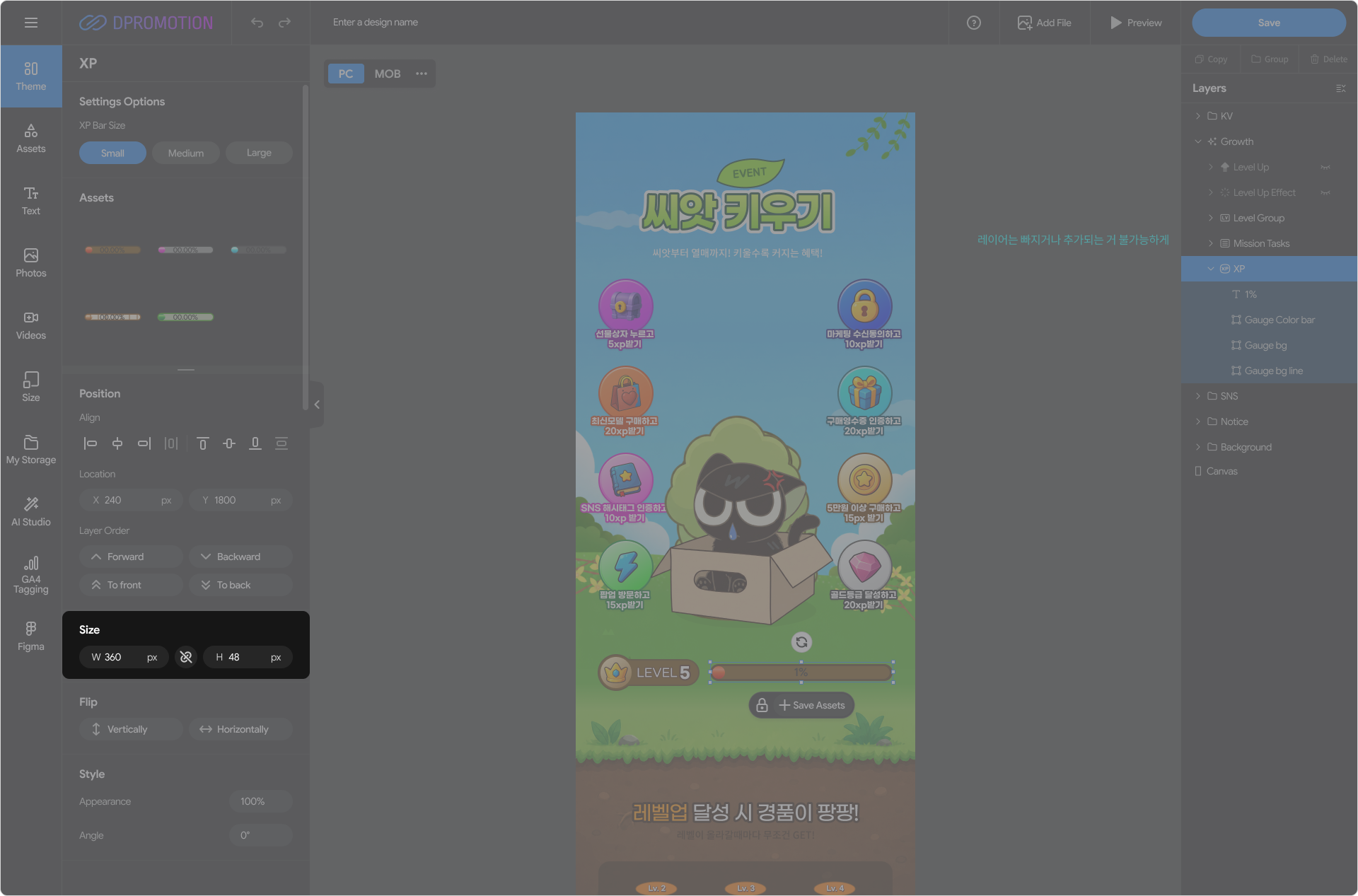Click the X location input field

tap(132, 500)
